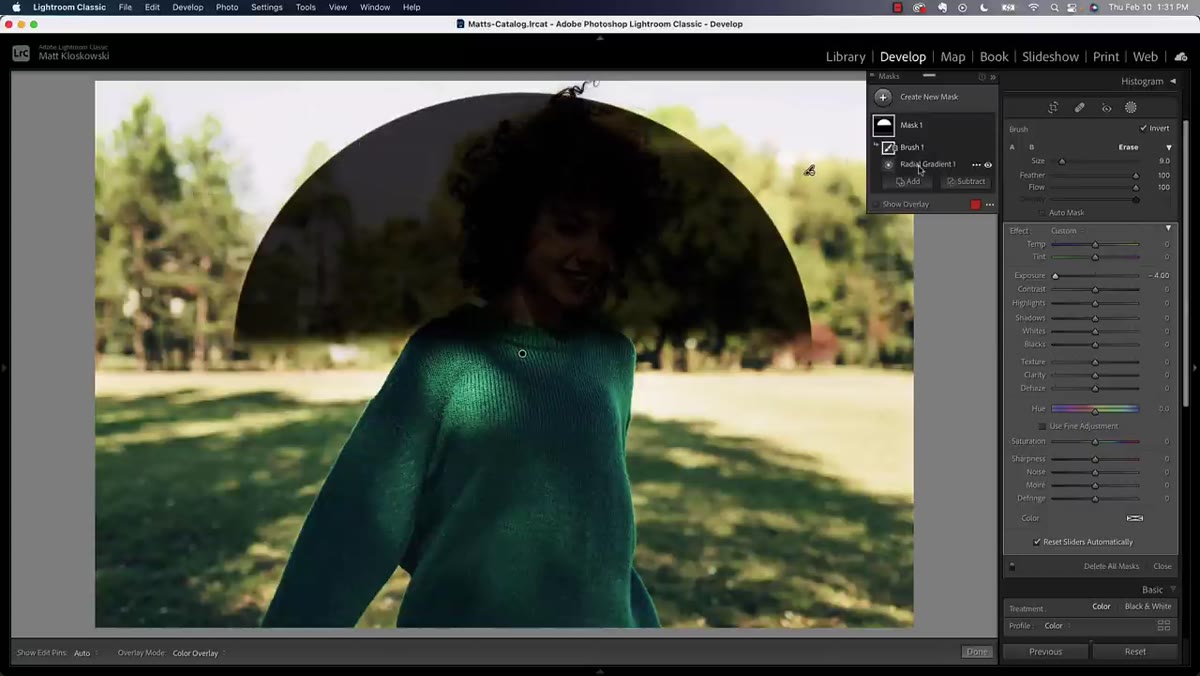1200x676 pixels.
Task: Select the Masking tool icon
Action: [1131, 108]
